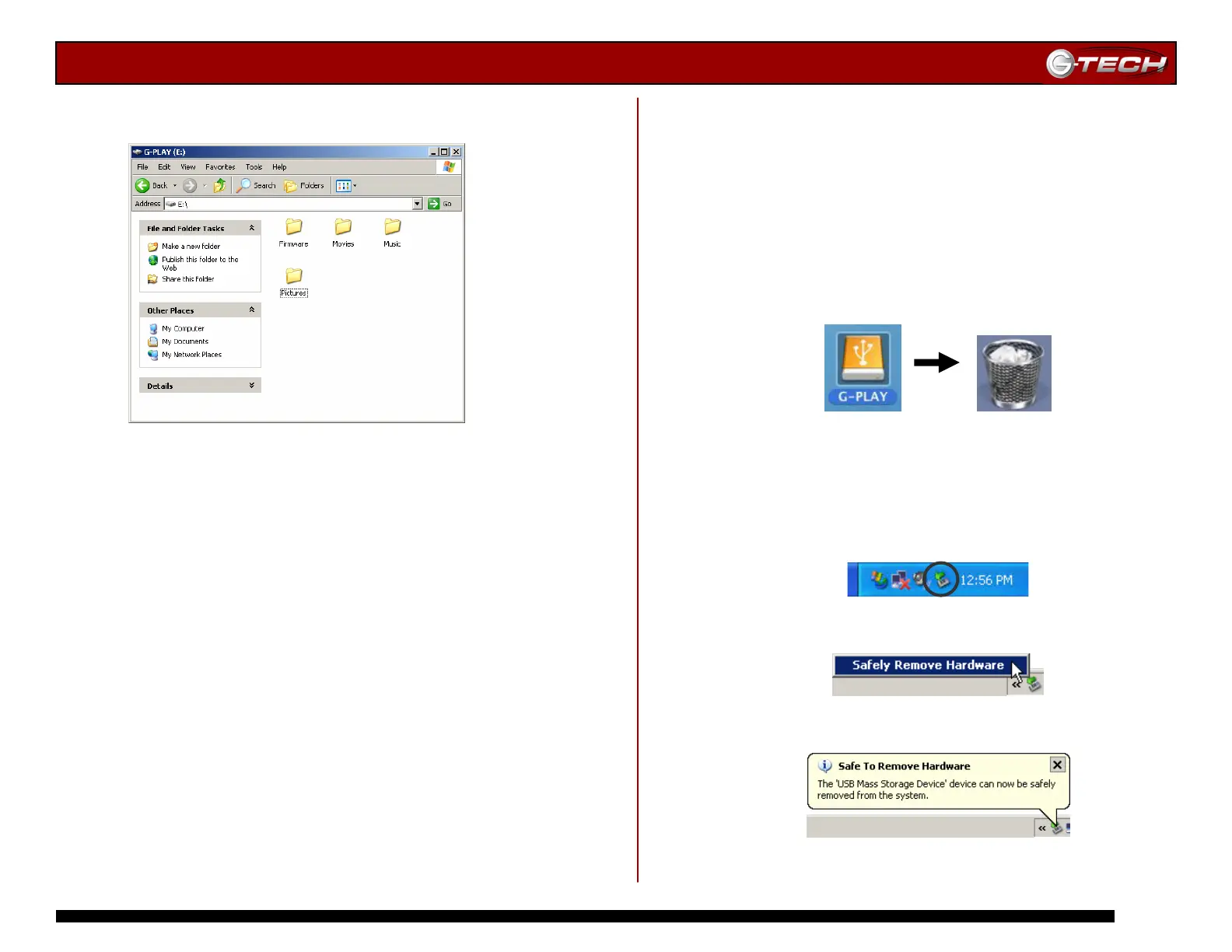1232x952 pixels.
Task: Click the green Back arrow in G-PLAY window
Action: pyautogui.click(x=142, y=186)
